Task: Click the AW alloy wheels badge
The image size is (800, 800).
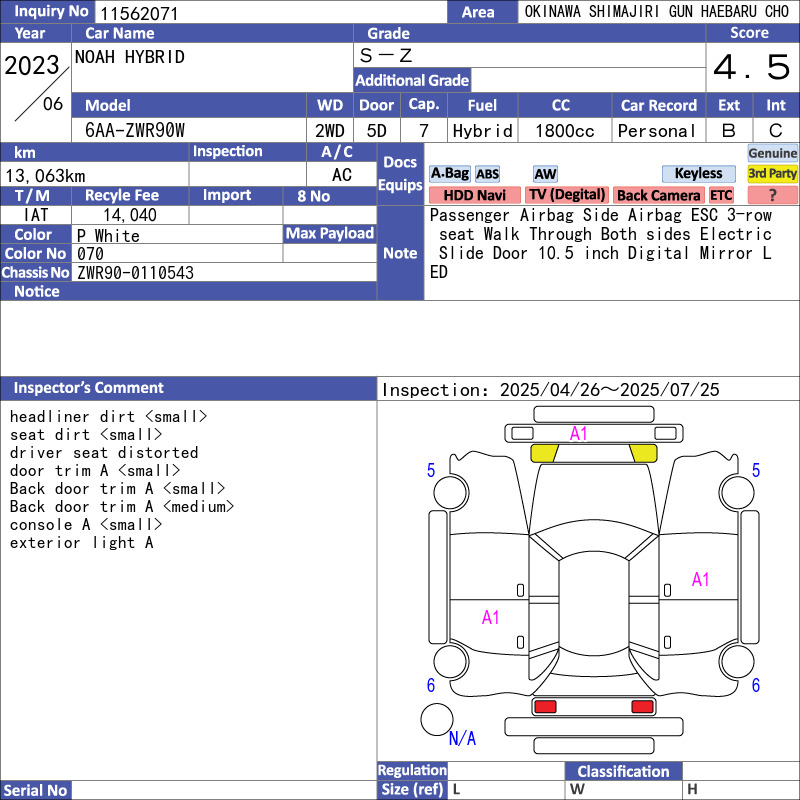Action: pyautogui.click(x=545, y=174)
